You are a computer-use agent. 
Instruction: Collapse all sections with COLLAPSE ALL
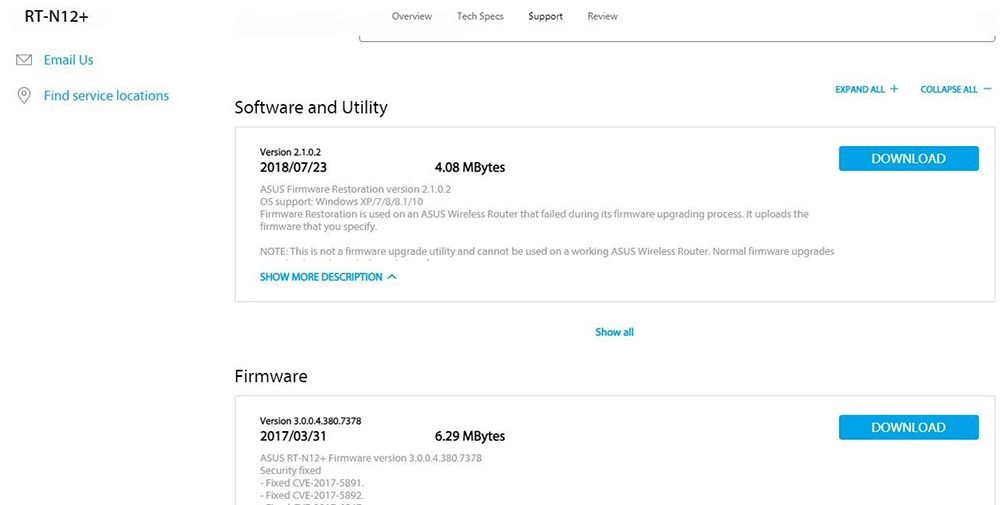956,89
